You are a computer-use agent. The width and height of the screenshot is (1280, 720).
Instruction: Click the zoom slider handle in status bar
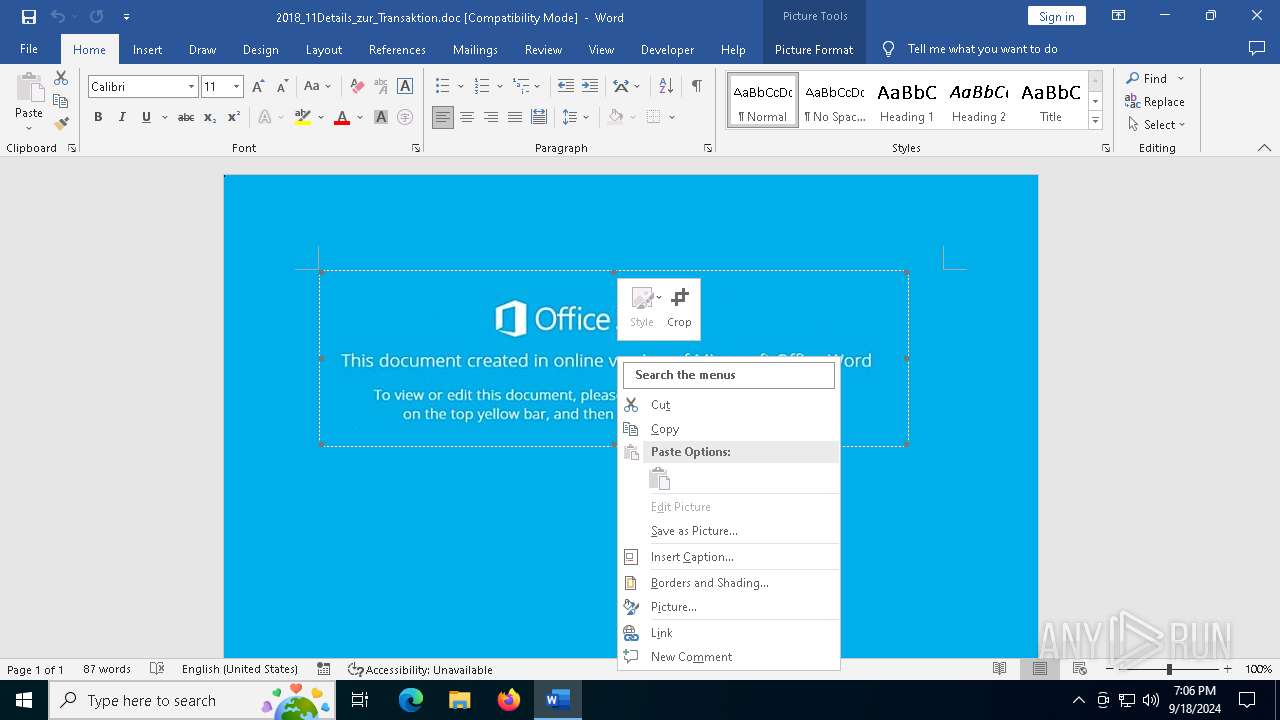tap(1168, 669)
